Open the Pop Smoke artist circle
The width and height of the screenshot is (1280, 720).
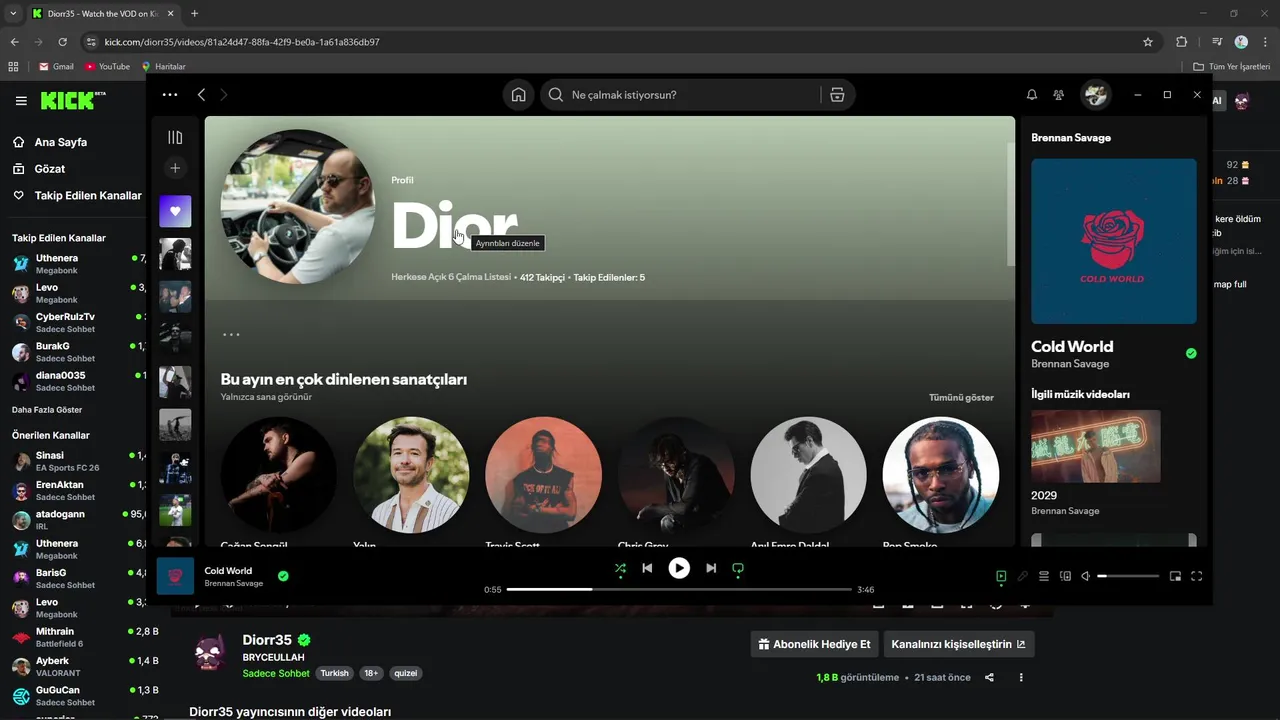[x=940, y=475]
